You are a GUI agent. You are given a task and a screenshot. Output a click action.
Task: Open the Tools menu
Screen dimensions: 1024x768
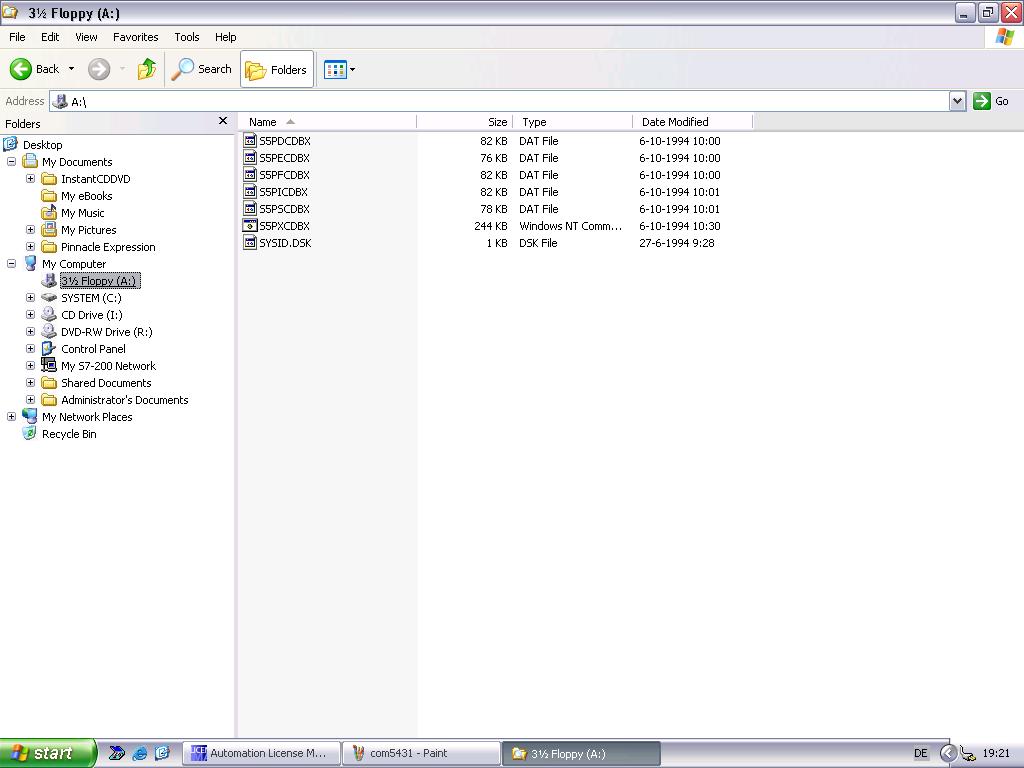coord(187,37)
